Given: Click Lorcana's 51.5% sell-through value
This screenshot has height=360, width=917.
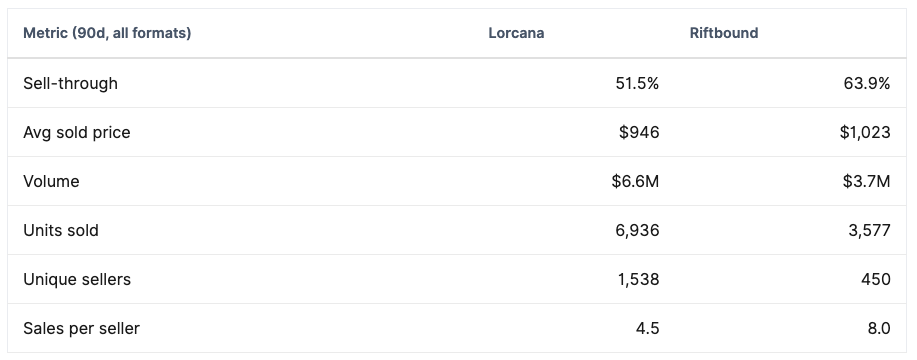Looking at the screenshot, I should [x=637, y=84].
